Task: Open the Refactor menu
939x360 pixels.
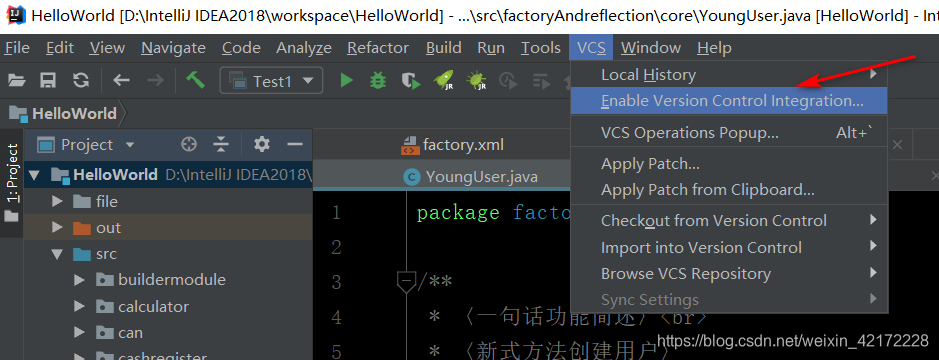Action: pyautogui.click(x=378, y=47)
